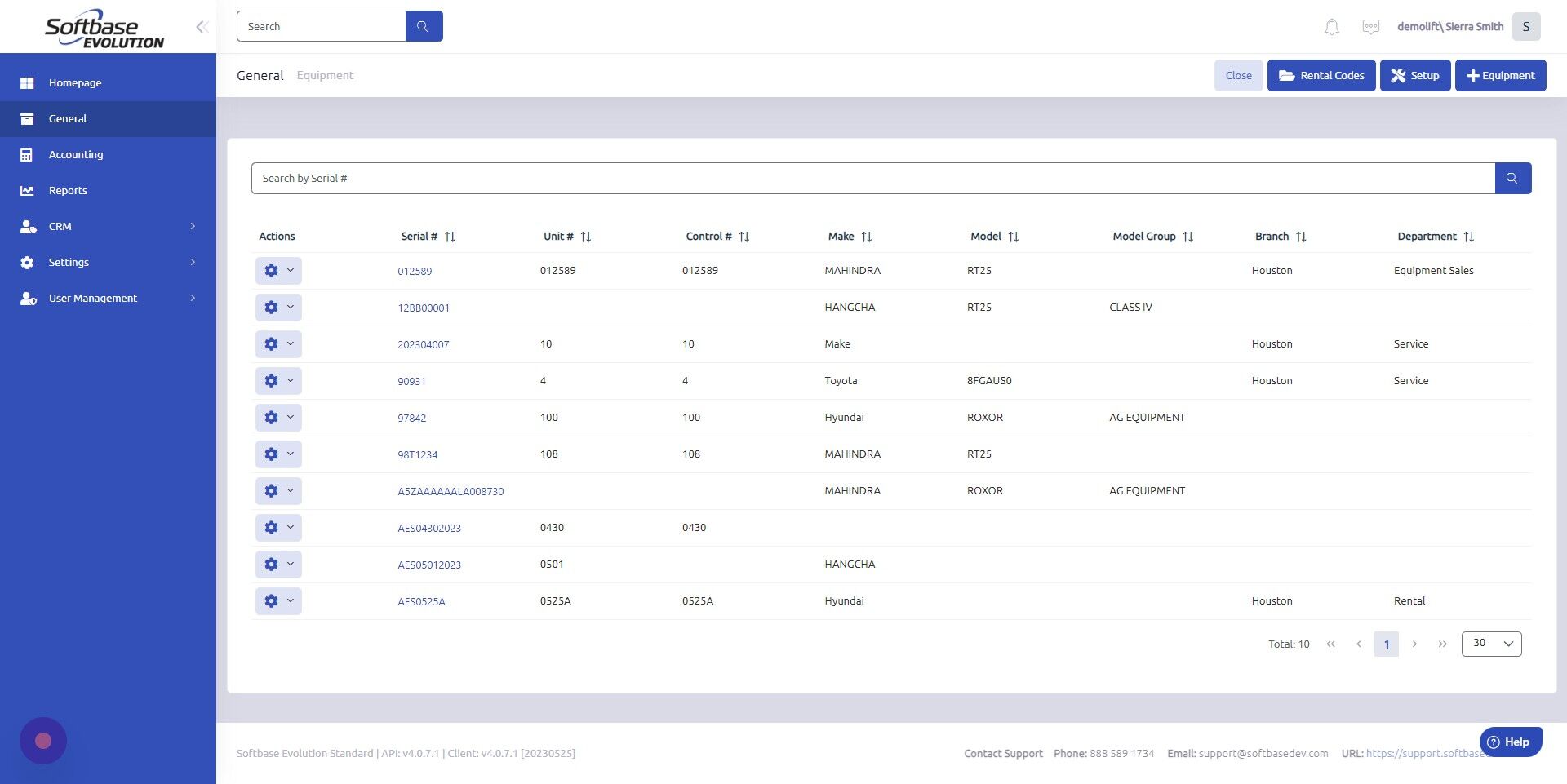
Task: Open the Reports section
Action: tap(68, 190)
